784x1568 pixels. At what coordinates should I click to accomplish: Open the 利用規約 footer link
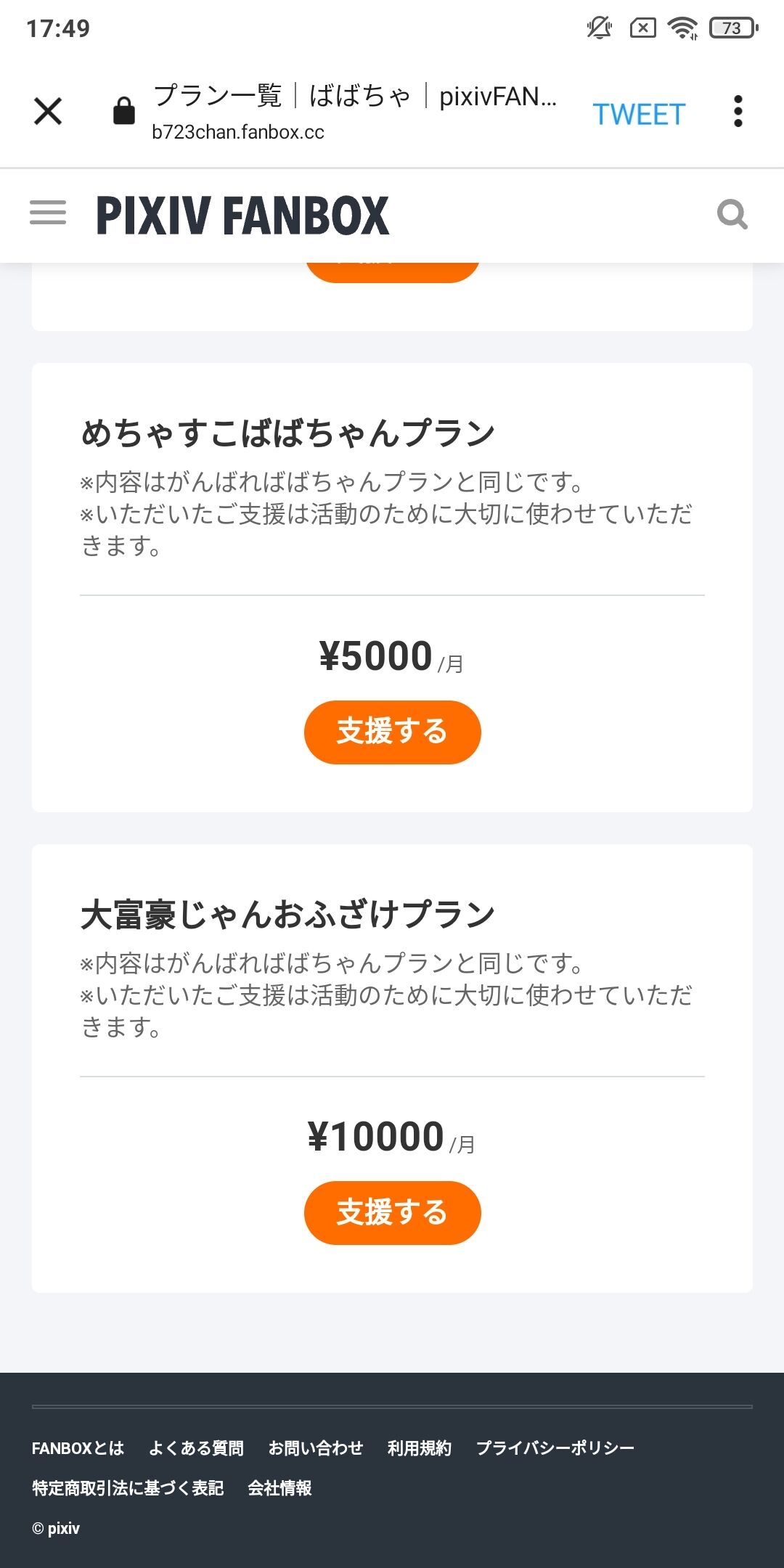420,1448
